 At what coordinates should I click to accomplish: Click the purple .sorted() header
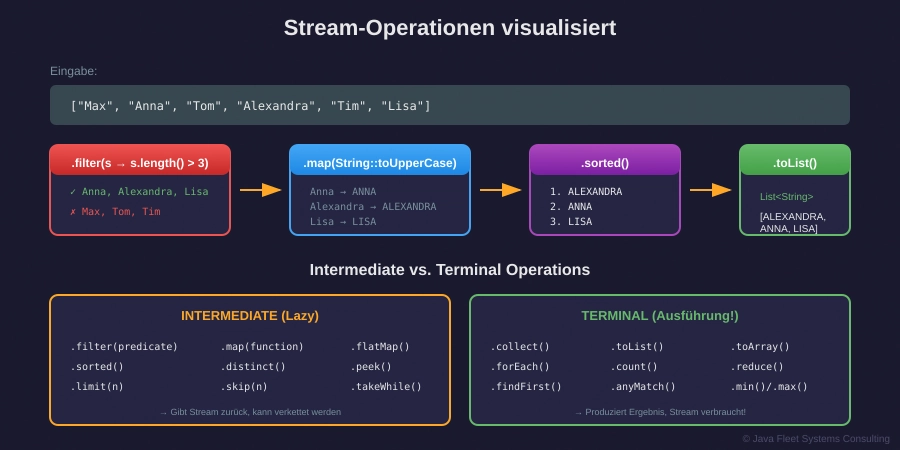tap(605, 162)
